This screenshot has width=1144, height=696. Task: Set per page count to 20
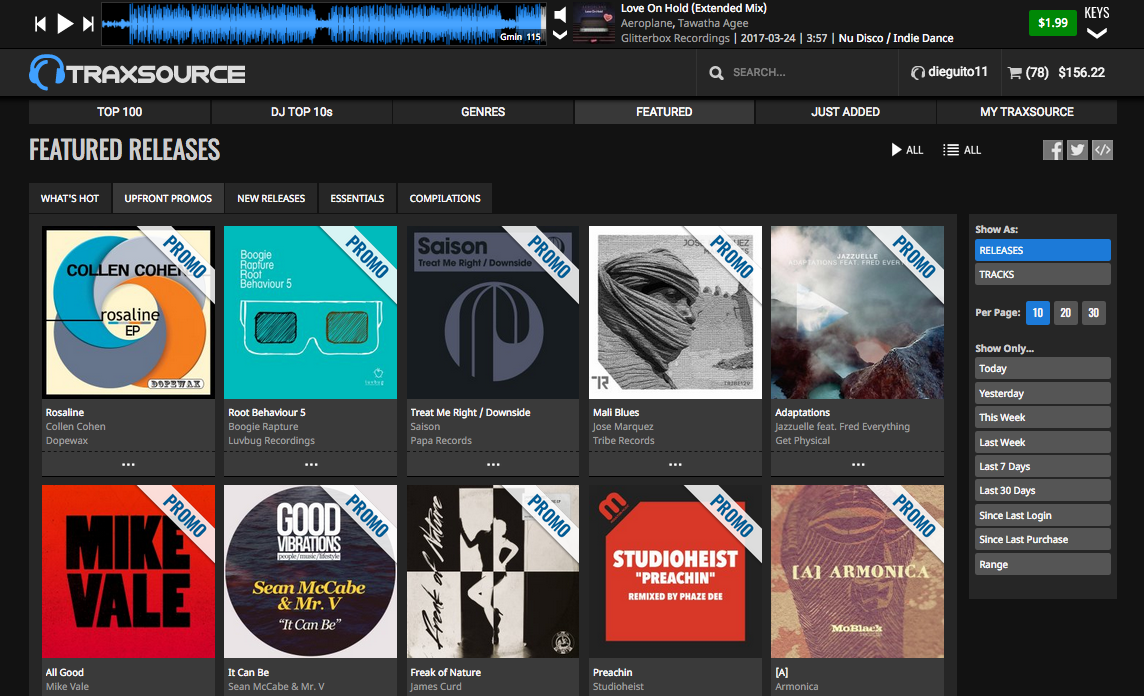[x=1066, y=313]
